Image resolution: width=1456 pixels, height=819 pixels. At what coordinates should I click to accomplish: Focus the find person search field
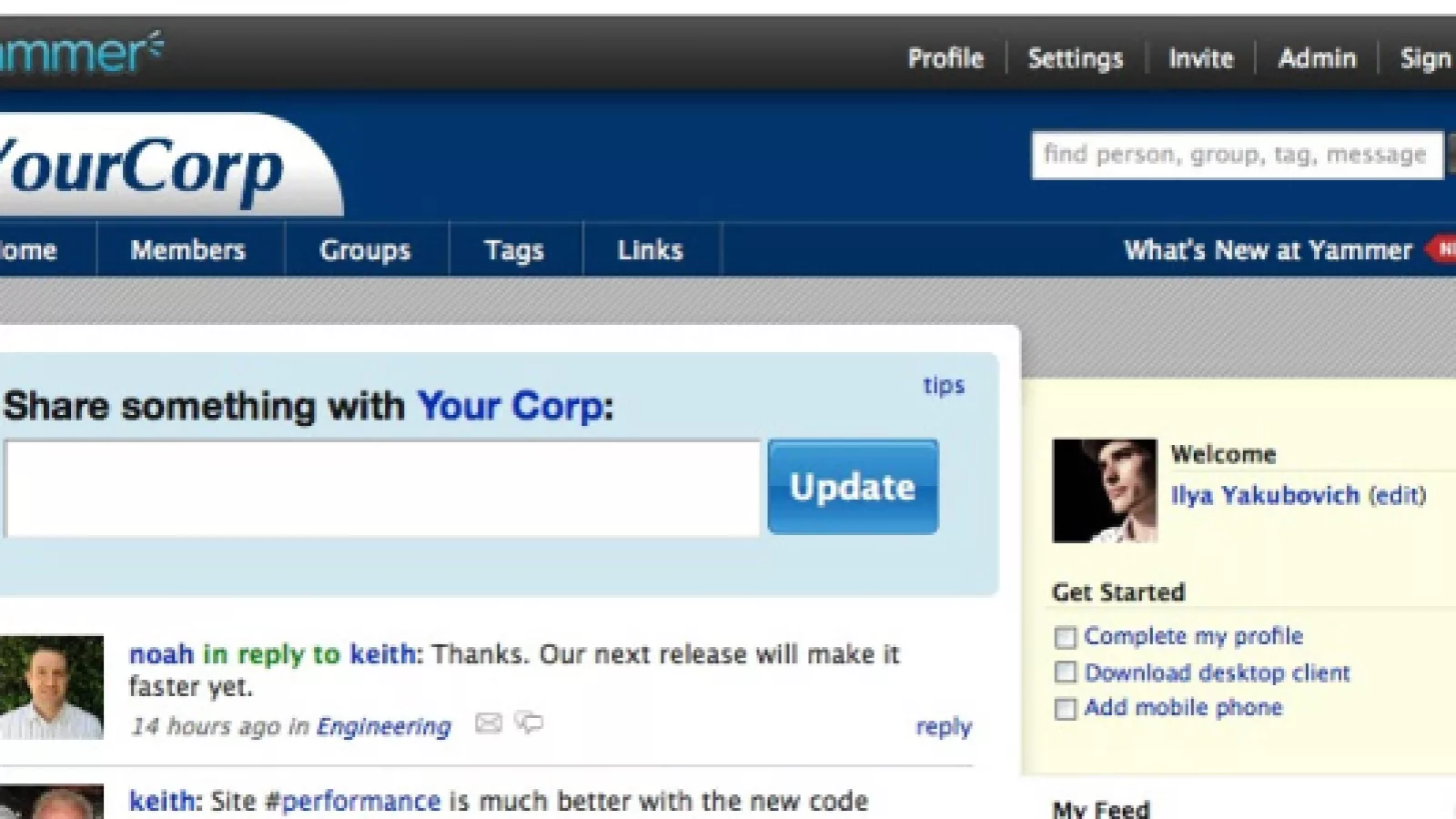pos(1235,156)
